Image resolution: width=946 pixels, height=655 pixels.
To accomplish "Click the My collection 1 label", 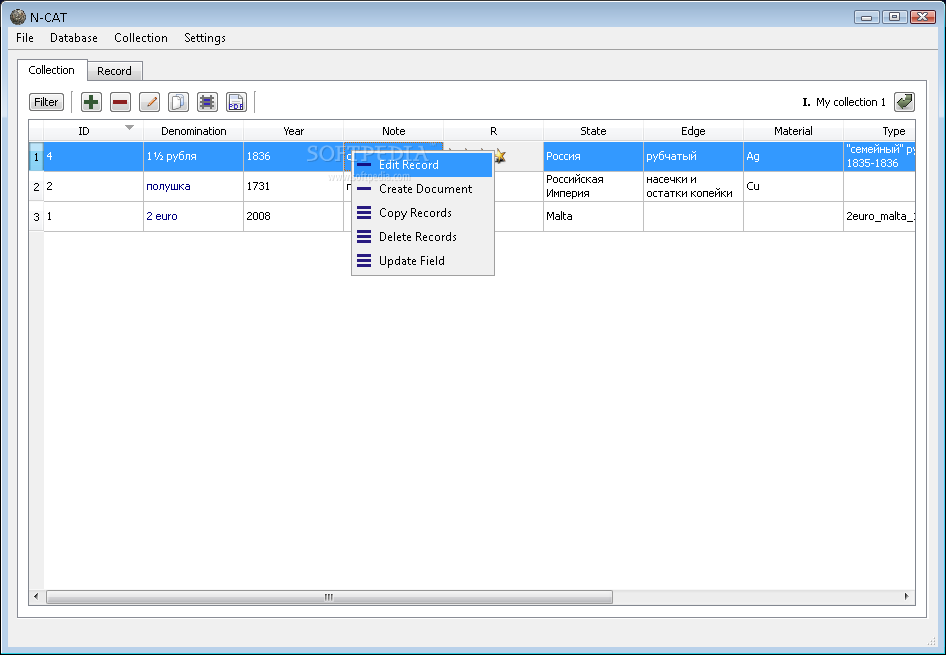I will [x=851, y=103].
